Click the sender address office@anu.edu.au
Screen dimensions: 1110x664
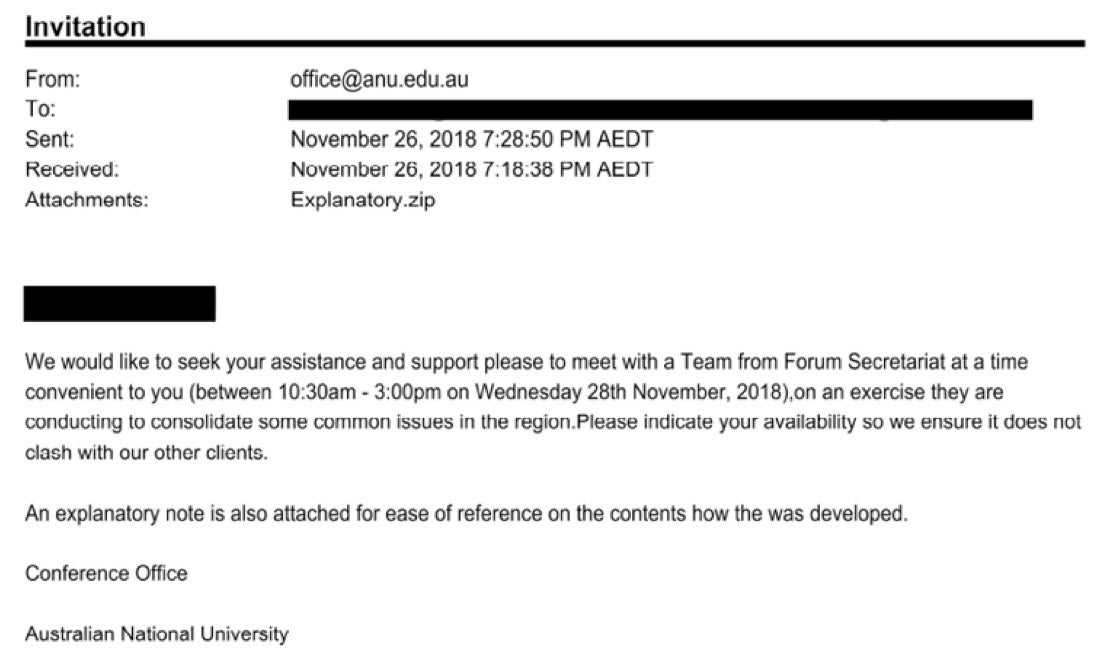tap(379, 80)
